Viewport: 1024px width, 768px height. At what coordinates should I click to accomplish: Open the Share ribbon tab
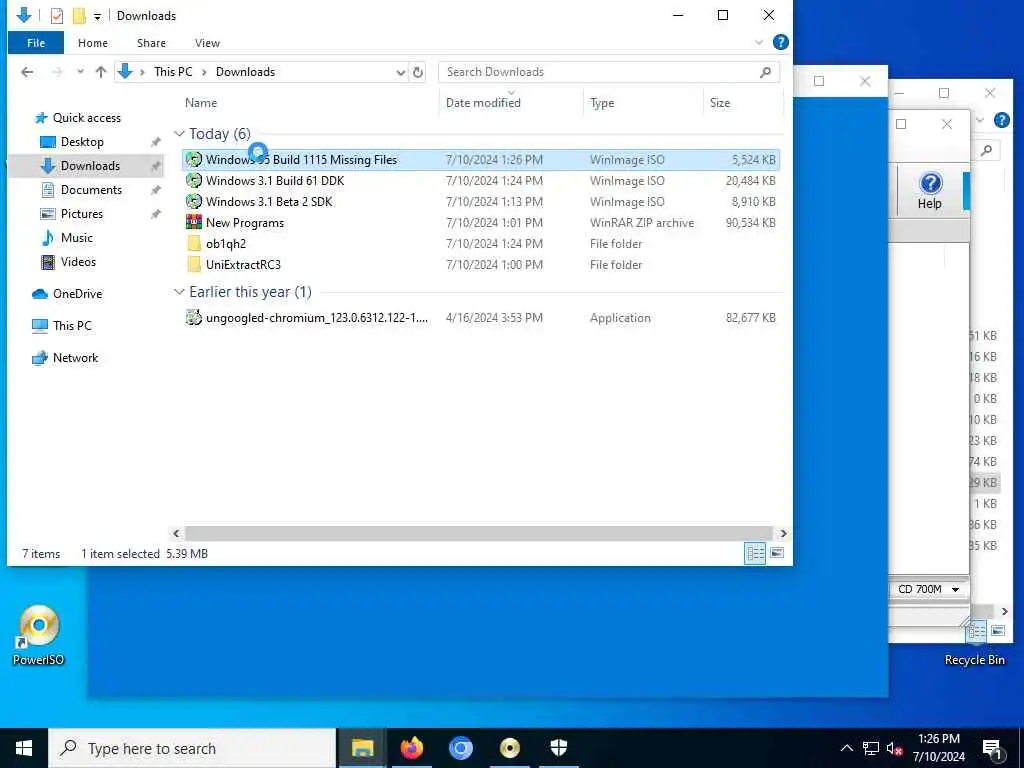pos(151,43)
